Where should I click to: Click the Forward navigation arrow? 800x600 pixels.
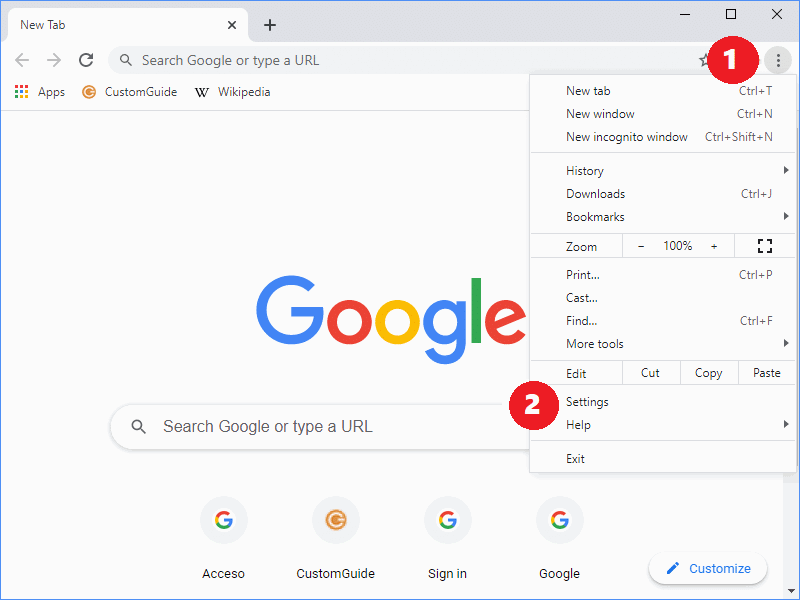[54, 60]
